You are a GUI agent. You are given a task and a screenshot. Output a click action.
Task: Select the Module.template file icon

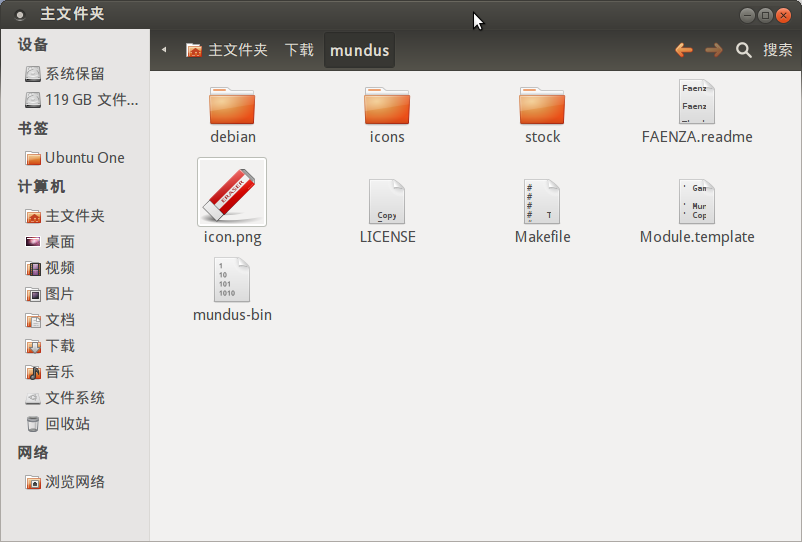[697, 201]
